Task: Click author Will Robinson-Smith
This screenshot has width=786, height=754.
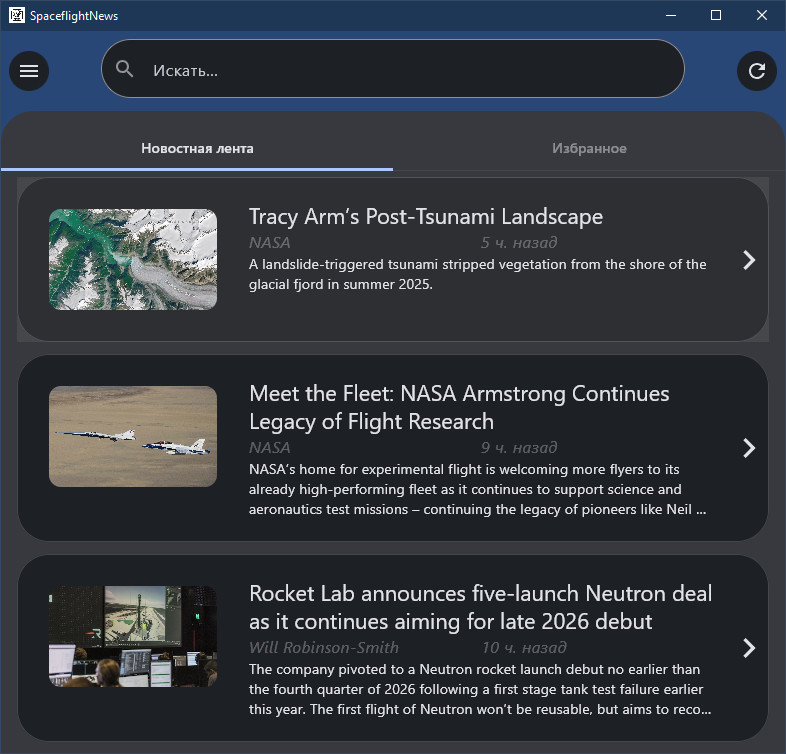Action: click(x=324, y=648)
